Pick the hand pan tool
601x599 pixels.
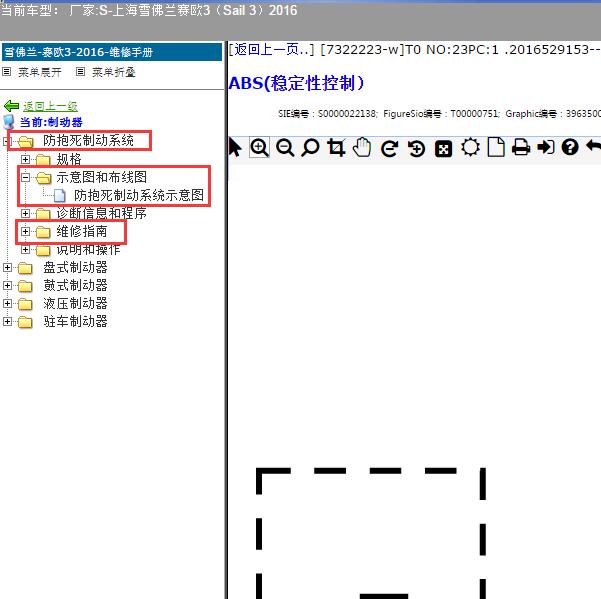click(x=362, y=148)
